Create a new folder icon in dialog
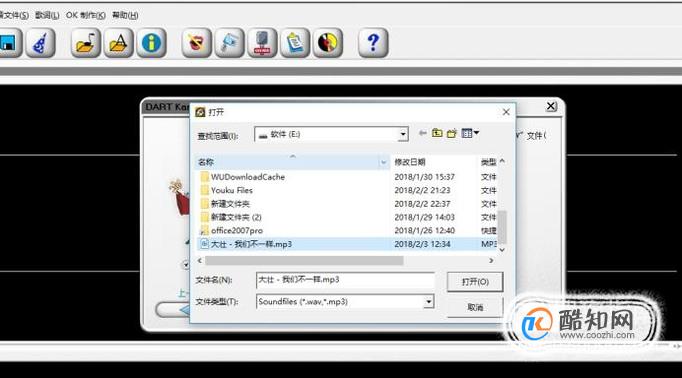 [x=452, y=133]
